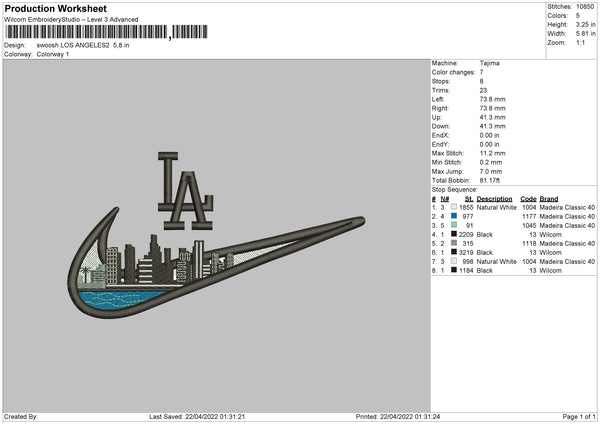Screen dimensions: 600x424
Task: Click the EndY value '0.00 in'
Action: (489, 144)
